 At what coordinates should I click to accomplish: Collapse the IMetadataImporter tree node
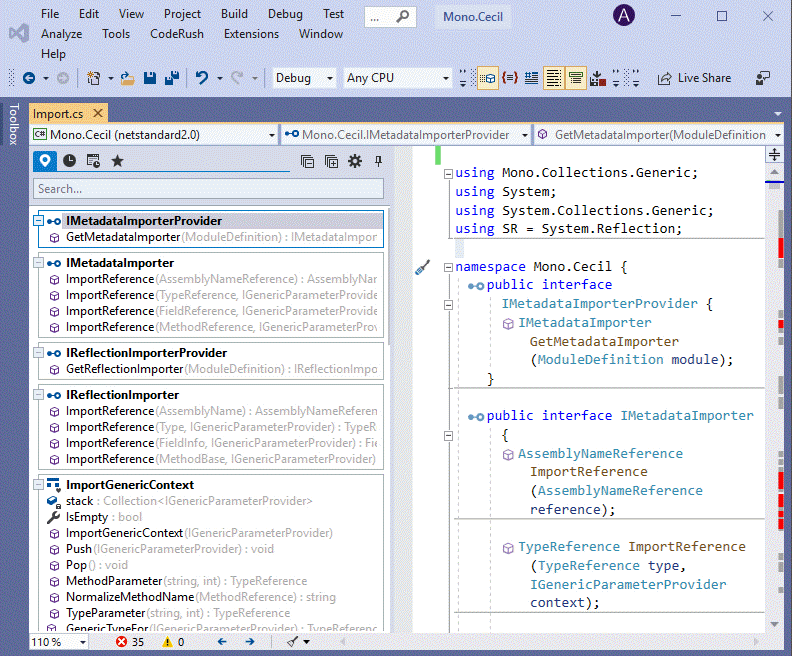(x=38, y=263)
